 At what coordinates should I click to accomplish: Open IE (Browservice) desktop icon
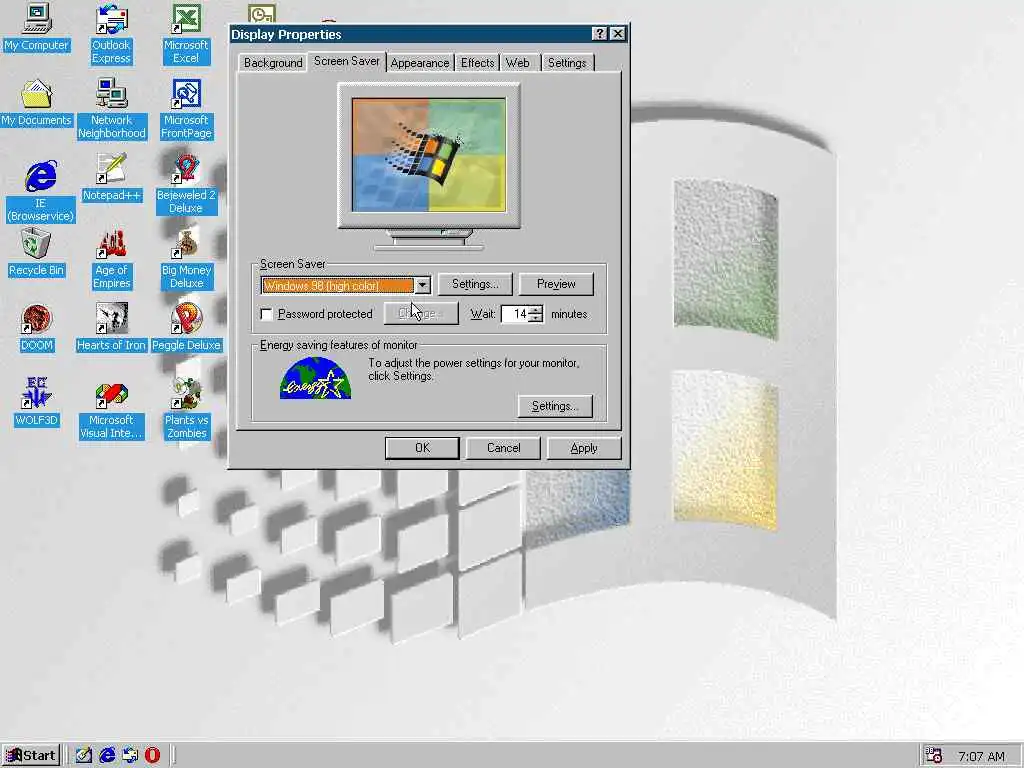click(x=40, y=191)
